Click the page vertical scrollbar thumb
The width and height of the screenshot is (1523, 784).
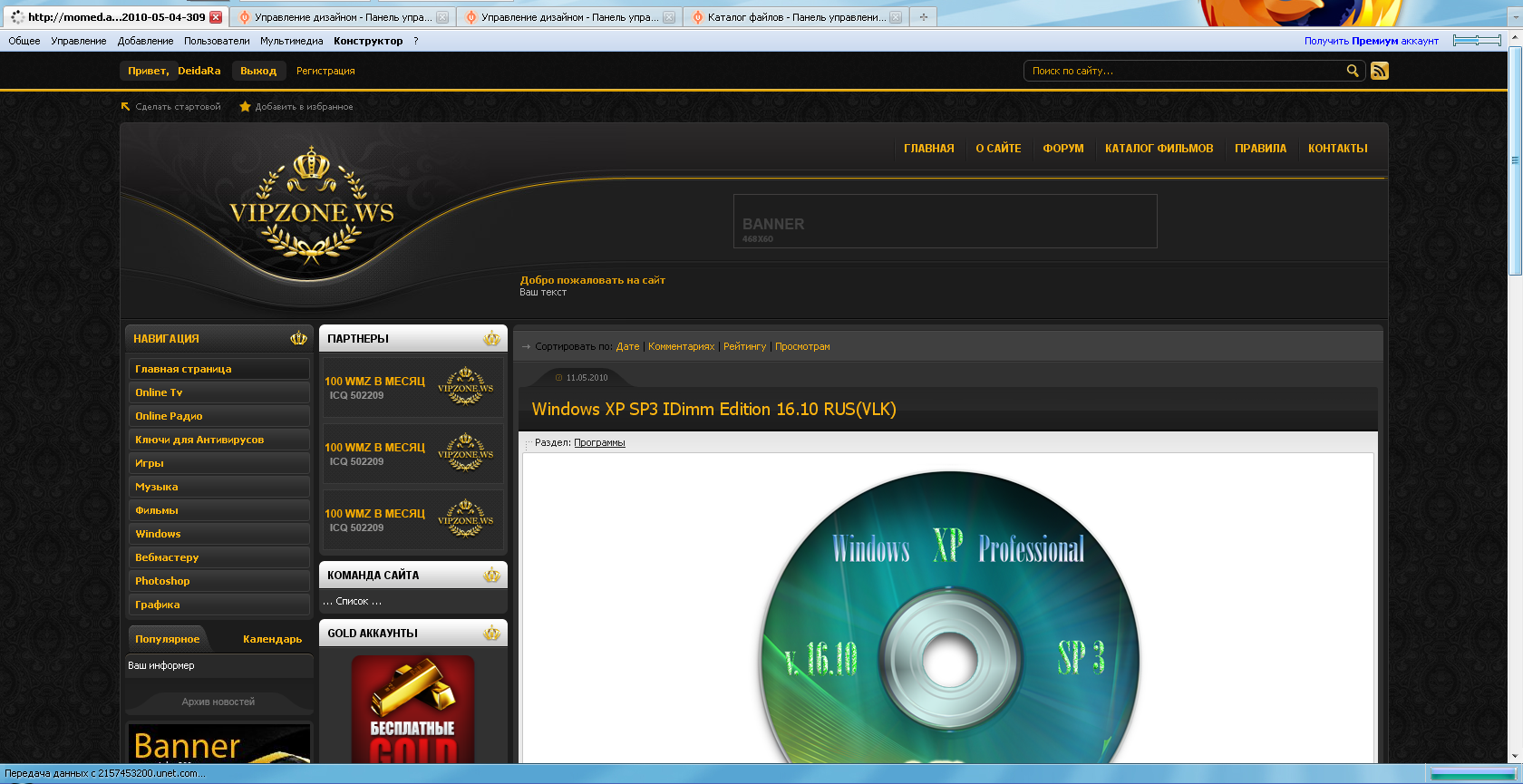tap(1515, 161)
